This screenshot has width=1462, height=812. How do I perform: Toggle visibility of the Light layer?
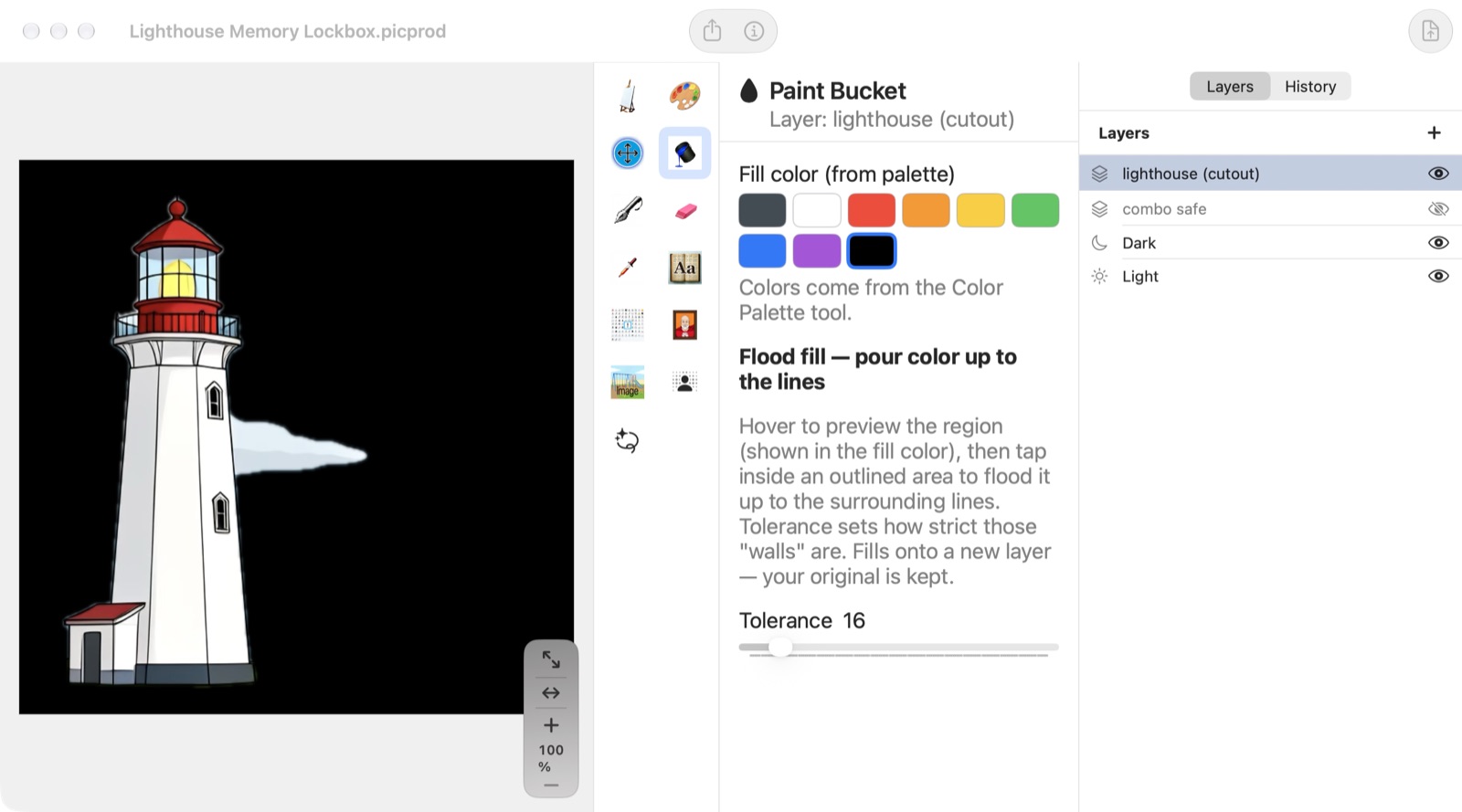coord(1438,276)
